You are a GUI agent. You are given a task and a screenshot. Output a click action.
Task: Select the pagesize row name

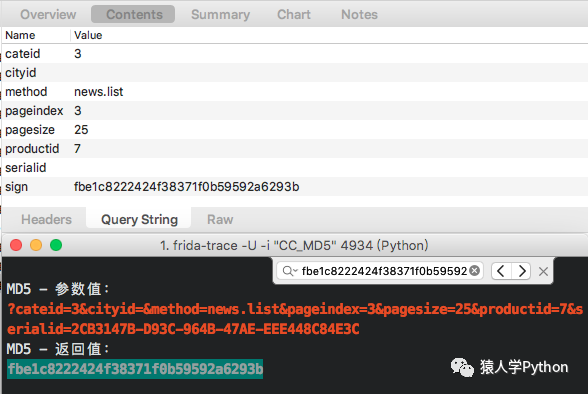[30, 130]
